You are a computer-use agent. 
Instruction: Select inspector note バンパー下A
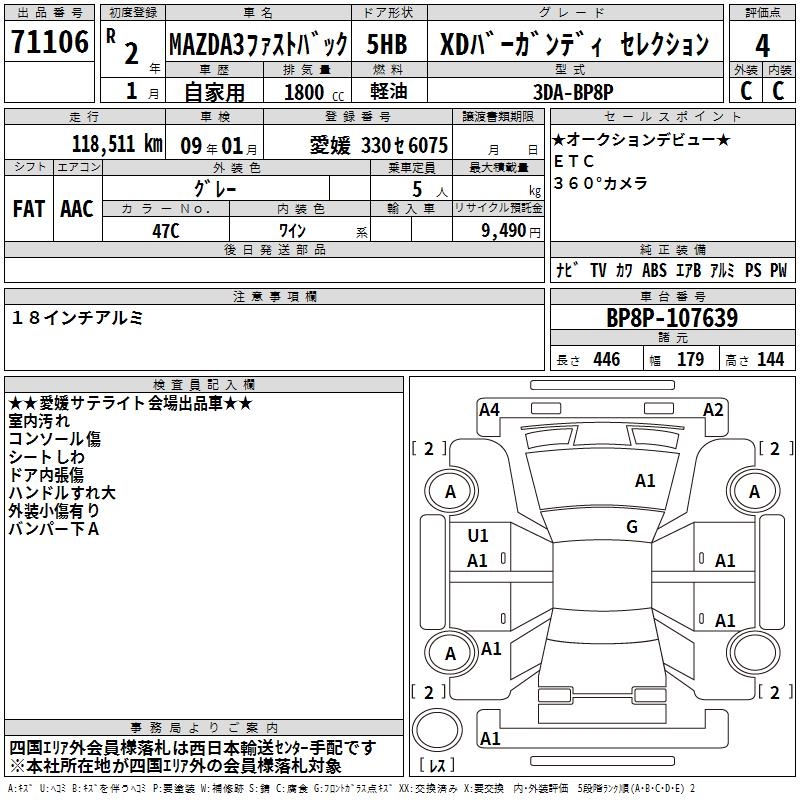click(54, 529)
